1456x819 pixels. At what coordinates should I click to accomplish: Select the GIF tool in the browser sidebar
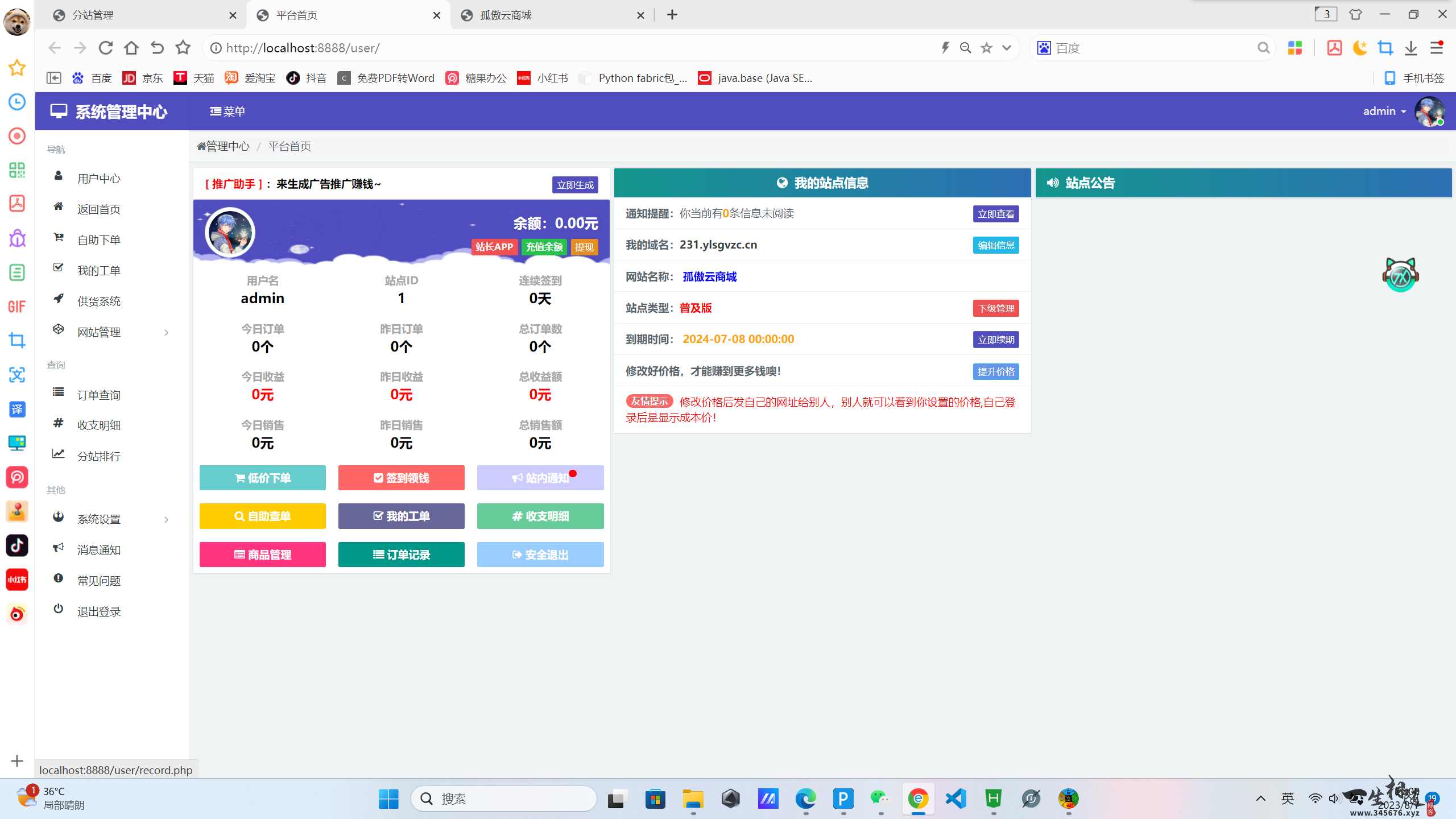pos(16,307)
